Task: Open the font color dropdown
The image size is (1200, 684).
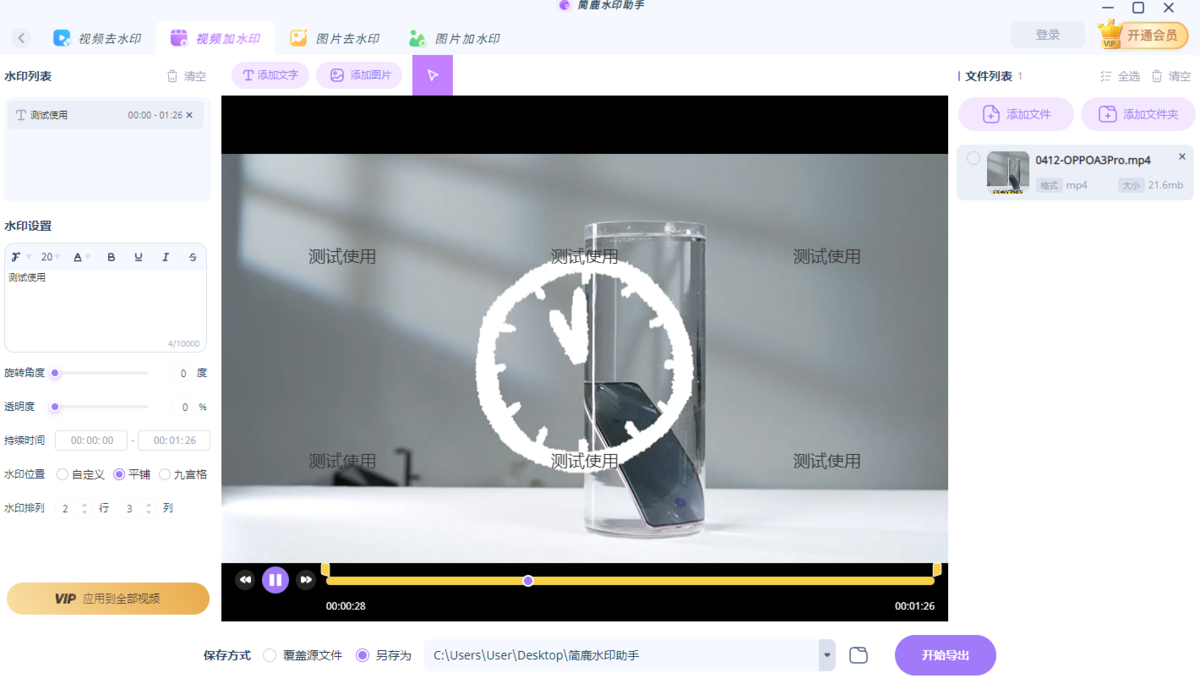Action: pos(82,257)
